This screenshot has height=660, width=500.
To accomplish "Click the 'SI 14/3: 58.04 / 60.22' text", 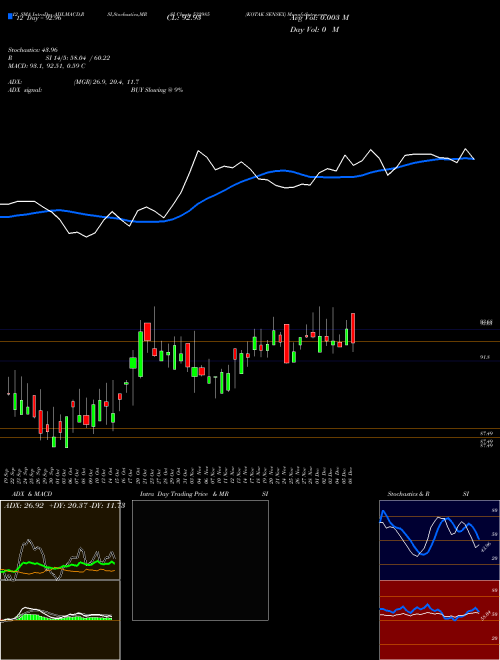I will tap(79, 58).
